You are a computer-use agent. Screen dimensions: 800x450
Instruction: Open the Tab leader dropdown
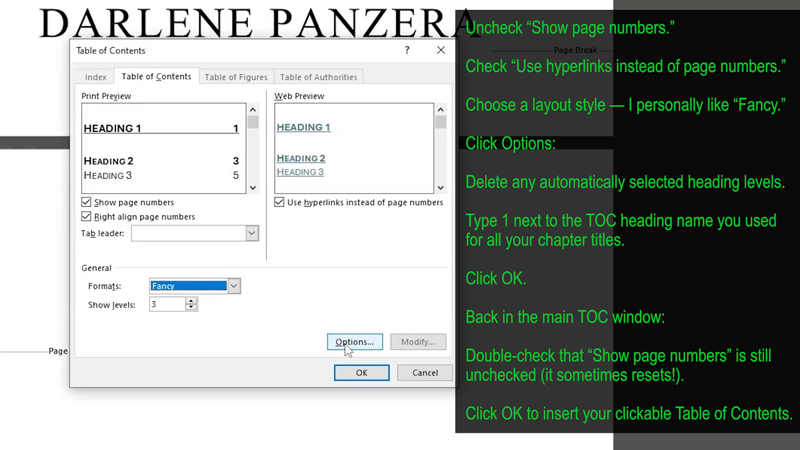pyautogui.click(x=252, y=233)
